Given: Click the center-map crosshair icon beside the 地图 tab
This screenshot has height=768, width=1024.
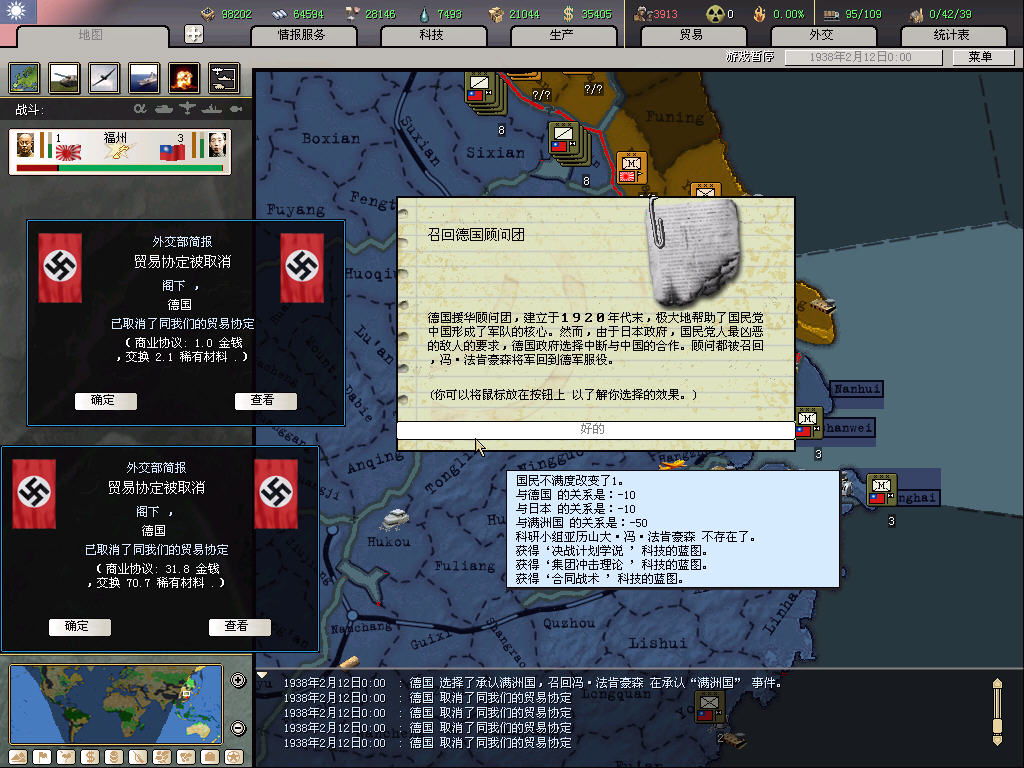Looking at the screenshot, I should [194, 34].
